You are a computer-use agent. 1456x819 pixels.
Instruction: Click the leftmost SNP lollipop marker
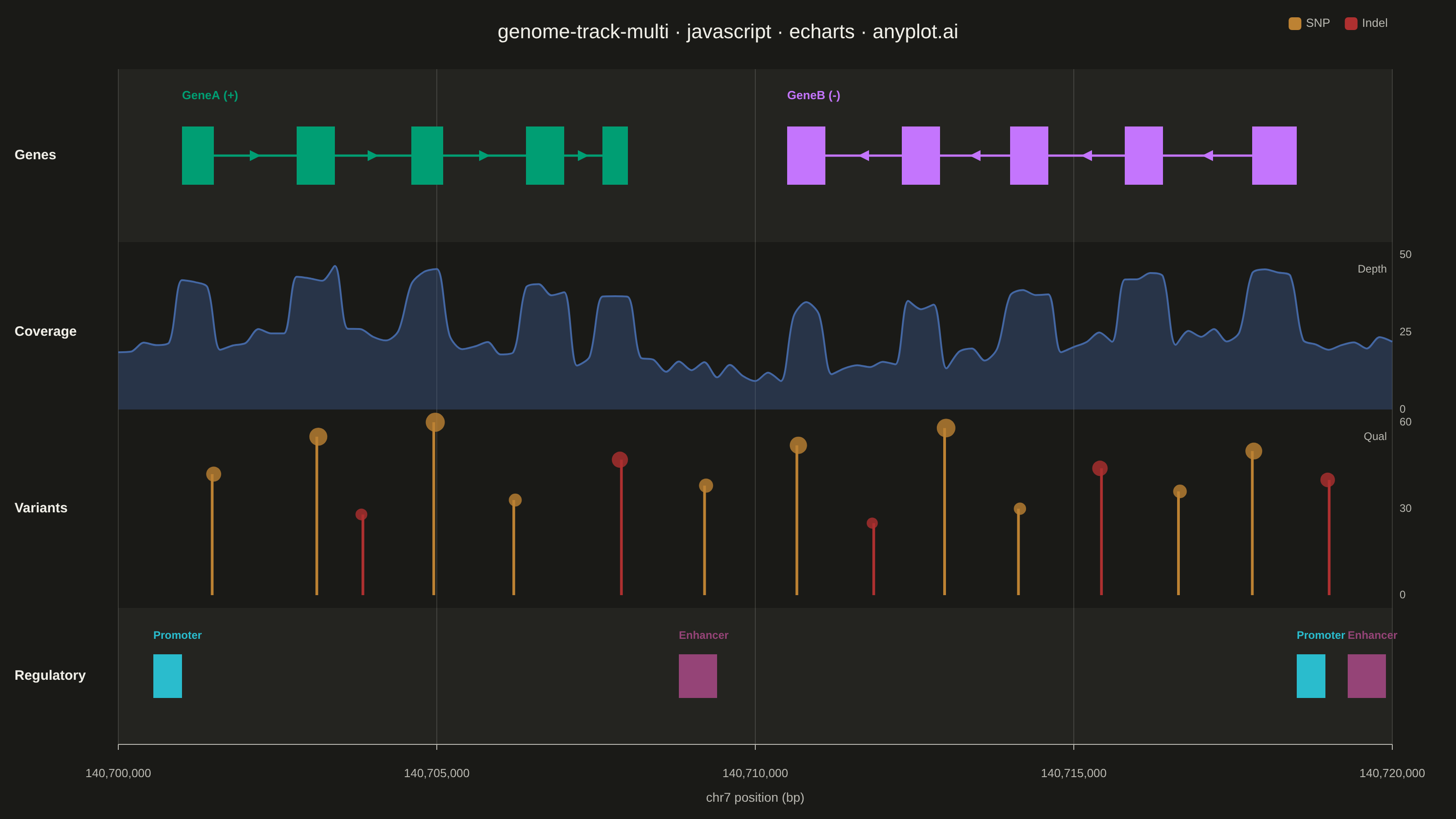click(x=214, y=474)
